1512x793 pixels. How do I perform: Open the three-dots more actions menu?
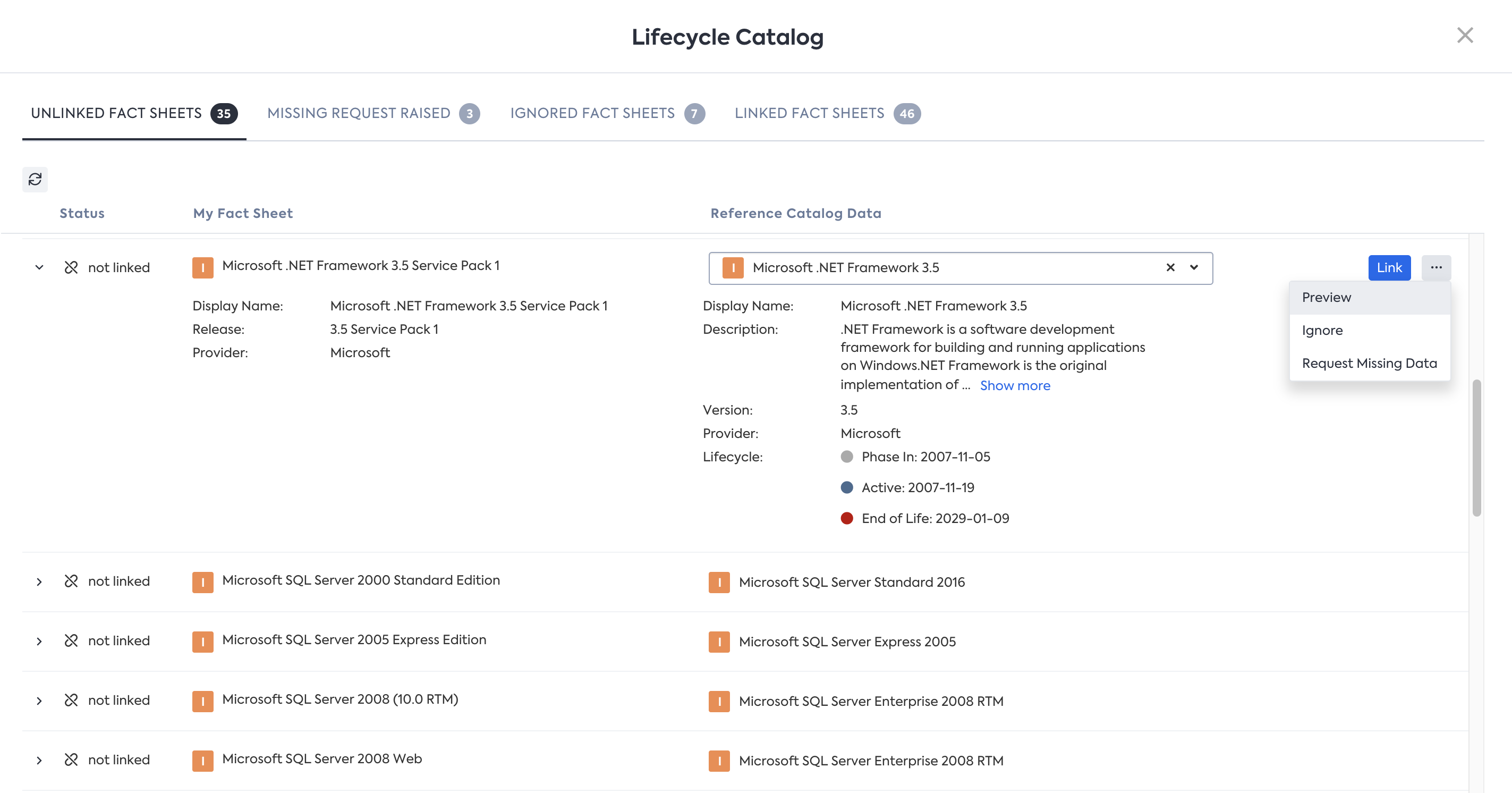tap(1436, 267)
